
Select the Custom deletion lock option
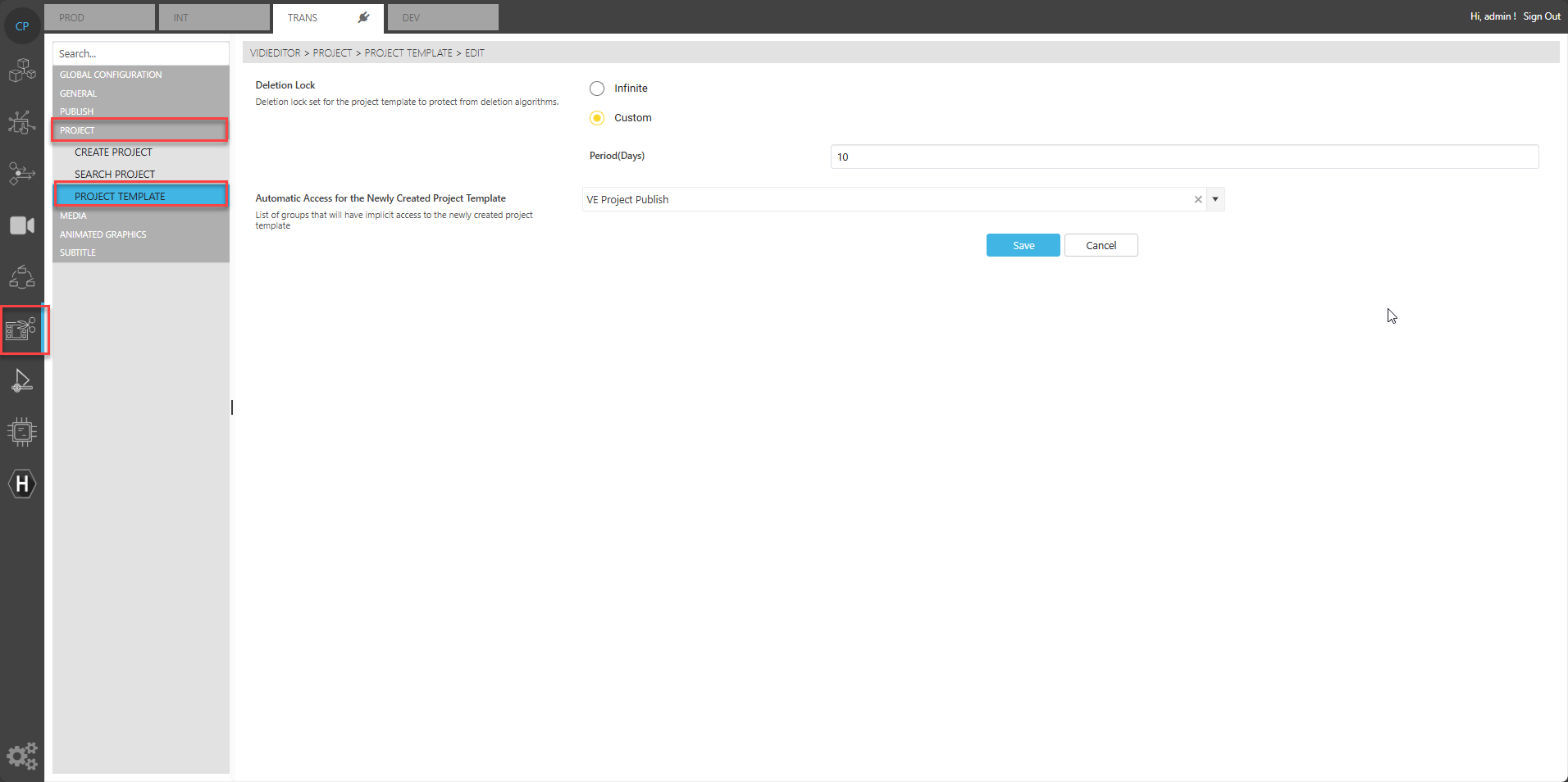coord(597,118)
